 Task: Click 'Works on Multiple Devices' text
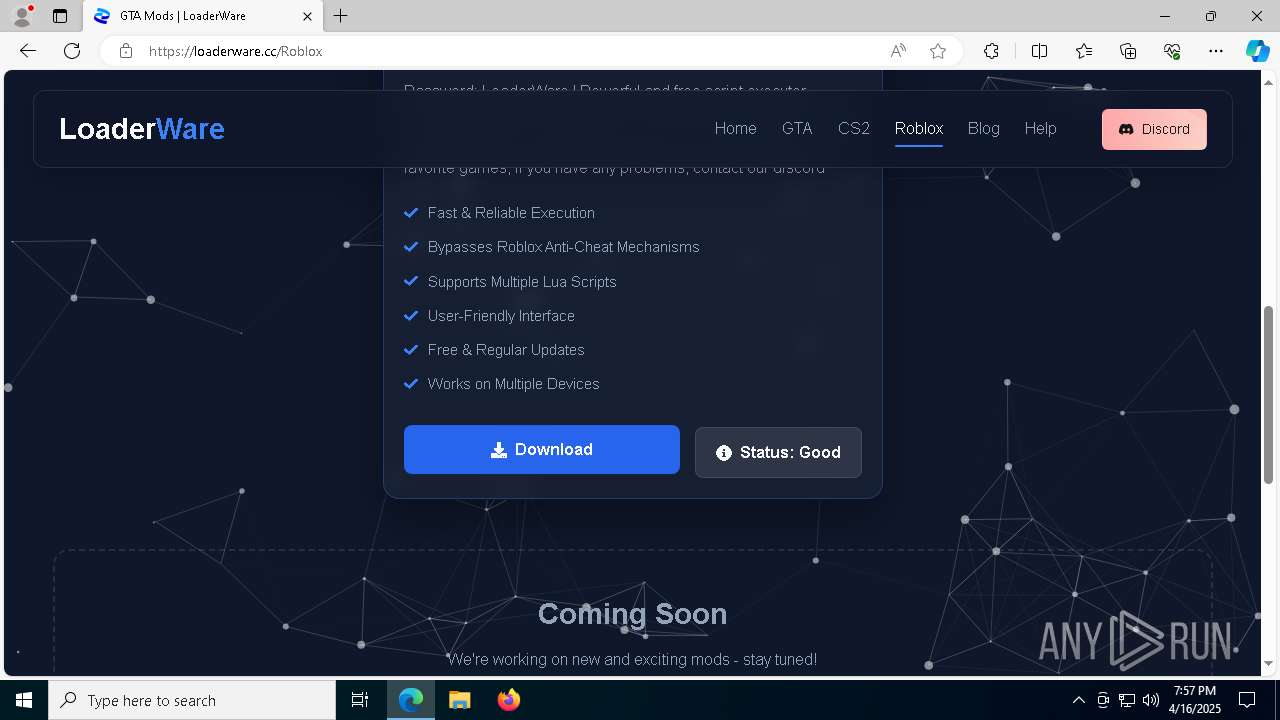pyautogui.click(x=513, y=384)
